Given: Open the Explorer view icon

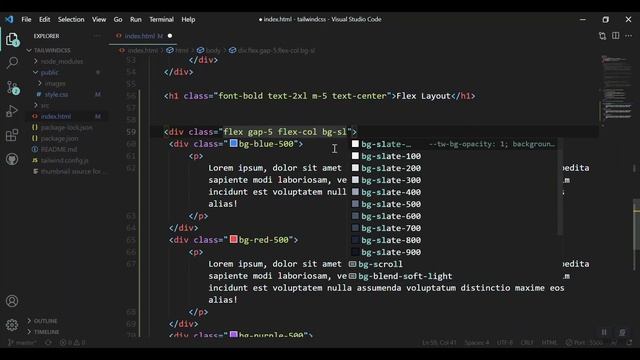Looking at the screenshot, I should click(x=12, y=40).
